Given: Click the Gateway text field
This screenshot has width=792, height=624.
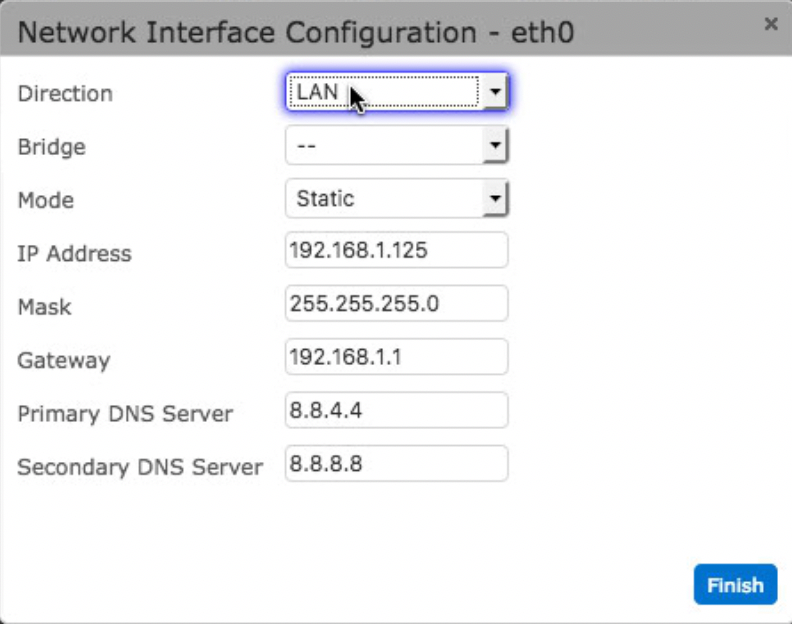Looking at the screenshot, I should click(397, 357).
